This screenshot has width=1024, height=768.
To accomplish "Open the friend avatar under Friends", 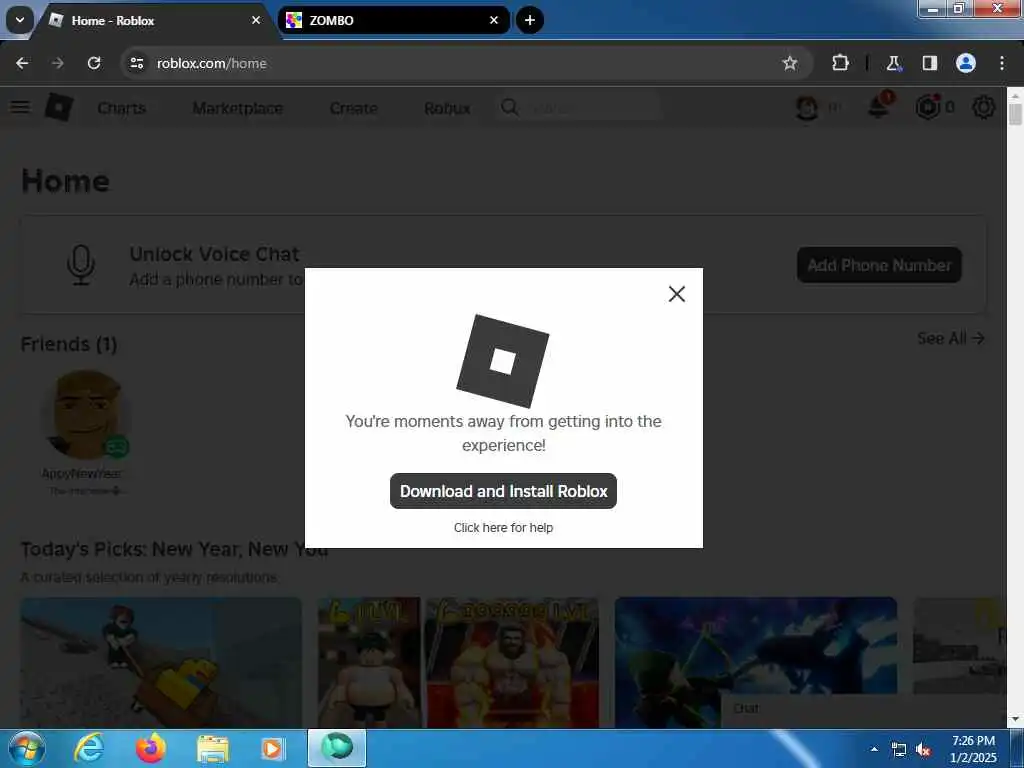I will pyautogui.click(x=85, y=414).
